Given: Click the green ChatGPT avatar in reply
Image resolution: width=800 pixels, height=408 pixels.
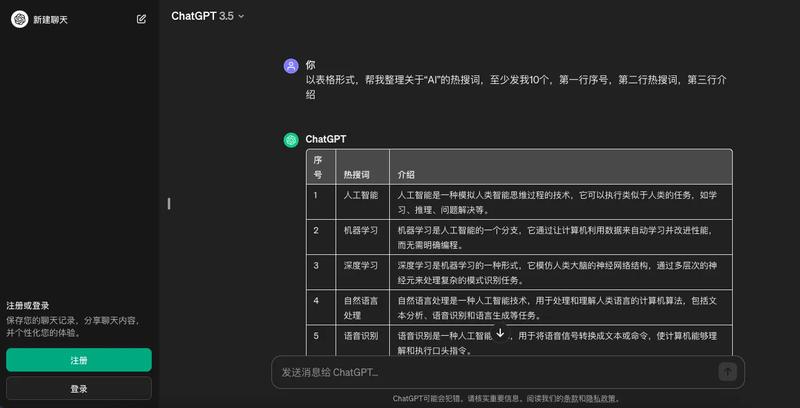Looking at the screenshot, I should pyautogui.click(x=291, y=140).
